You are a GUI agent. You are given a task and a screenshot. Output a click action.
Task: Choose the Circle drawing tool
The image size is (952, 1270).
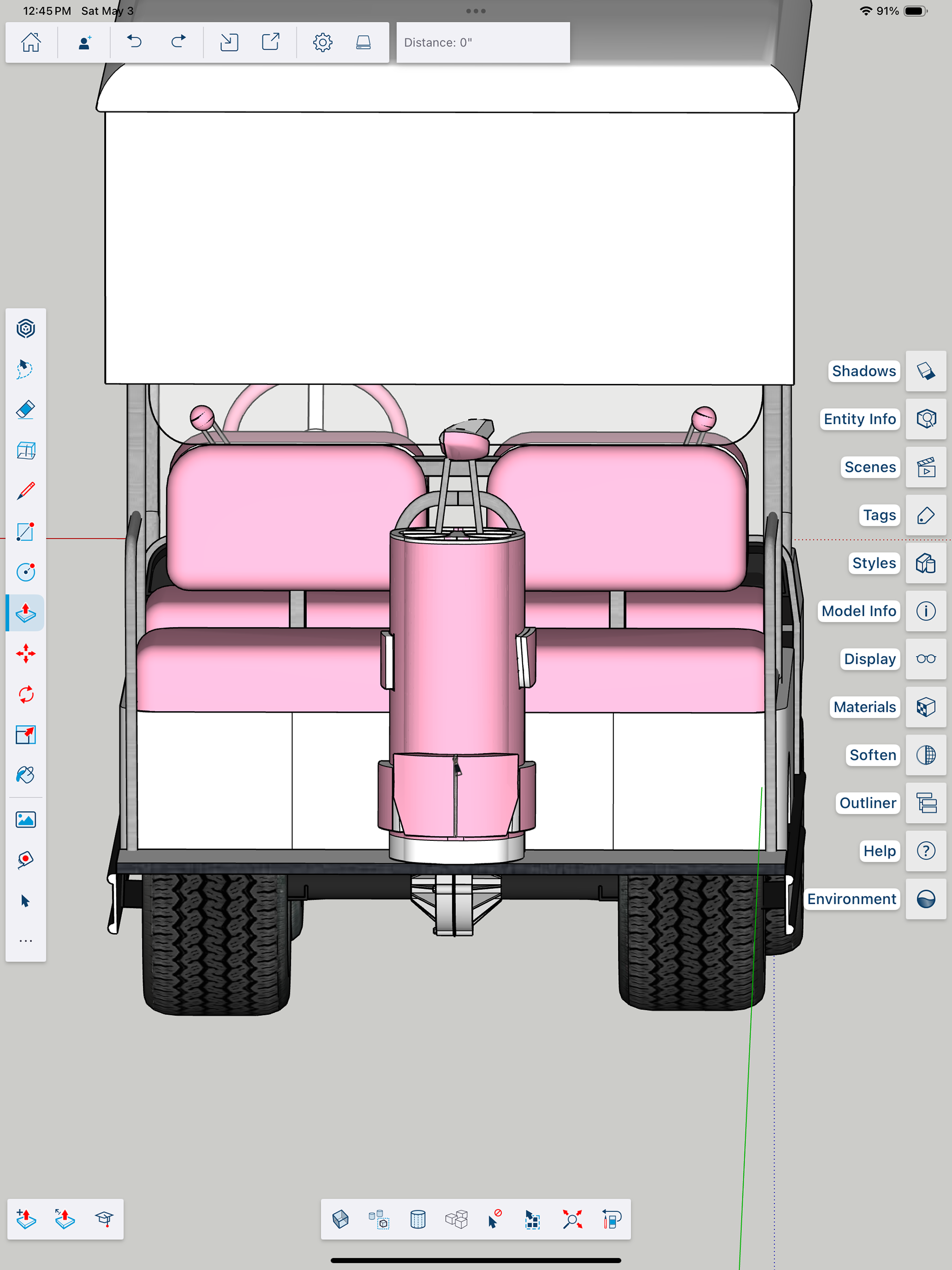[x=25, y=572]
